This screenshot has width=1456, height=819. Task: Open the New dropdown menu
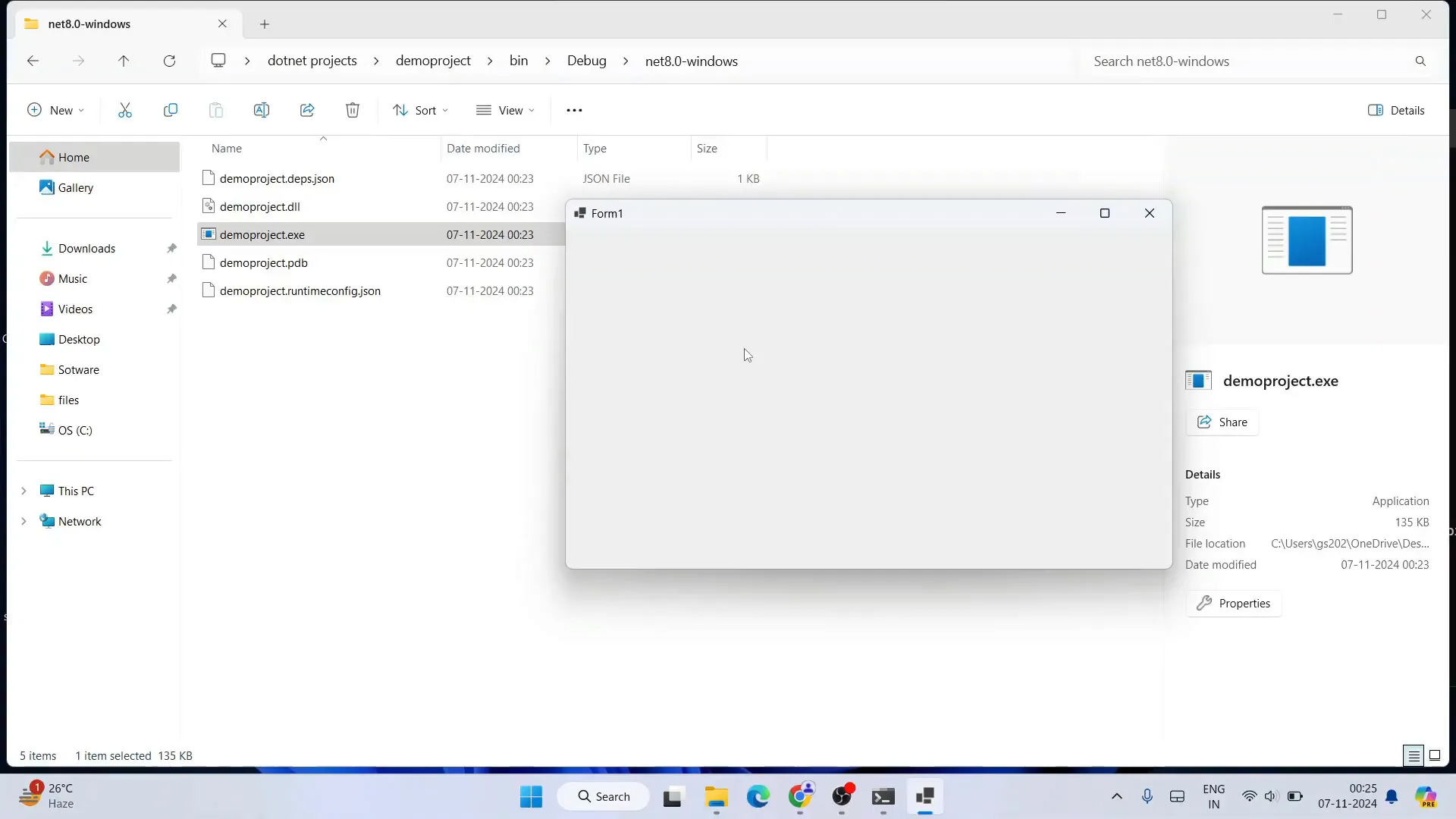[56, 111]
